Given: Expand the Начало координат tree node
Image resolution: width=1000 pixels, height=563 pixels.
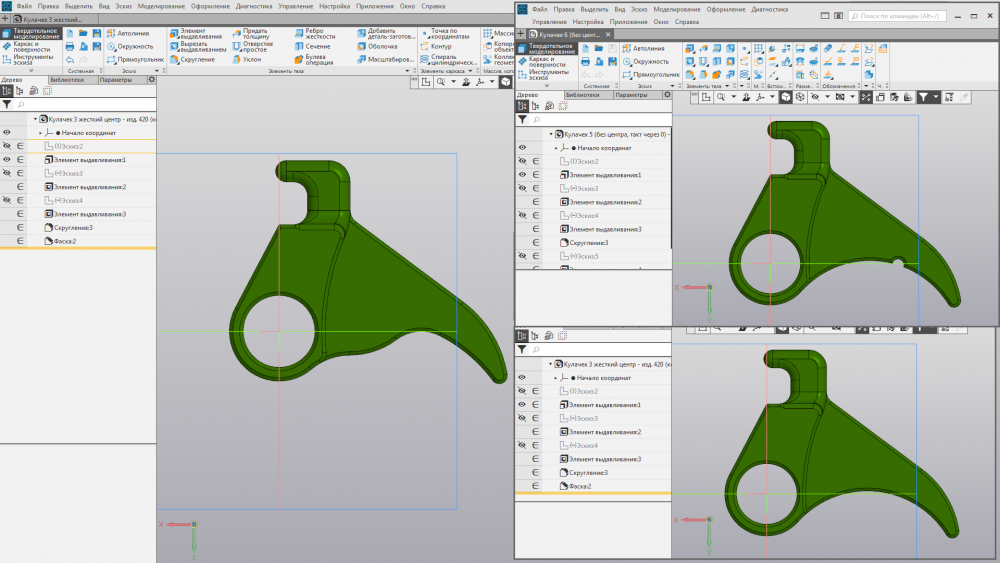Looking at the screenshot, I should tap(40, 132).
